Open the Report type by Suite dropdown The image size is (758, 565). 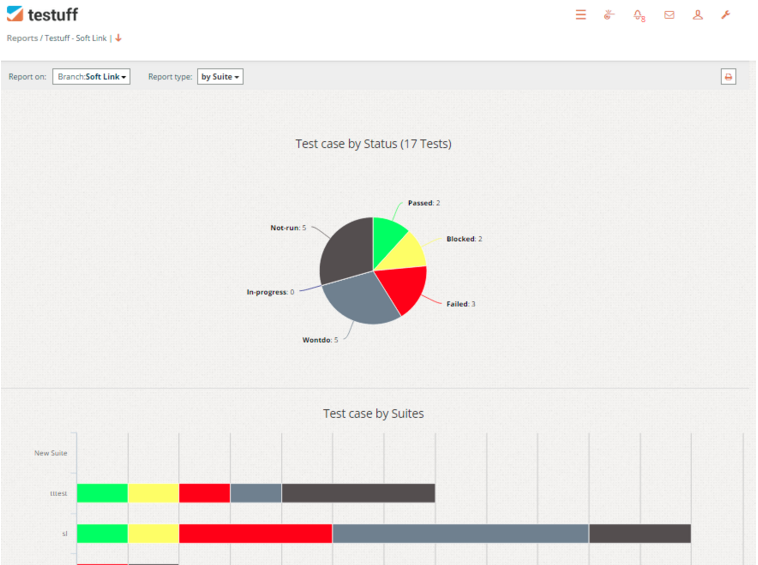click(x=220, y=77)
